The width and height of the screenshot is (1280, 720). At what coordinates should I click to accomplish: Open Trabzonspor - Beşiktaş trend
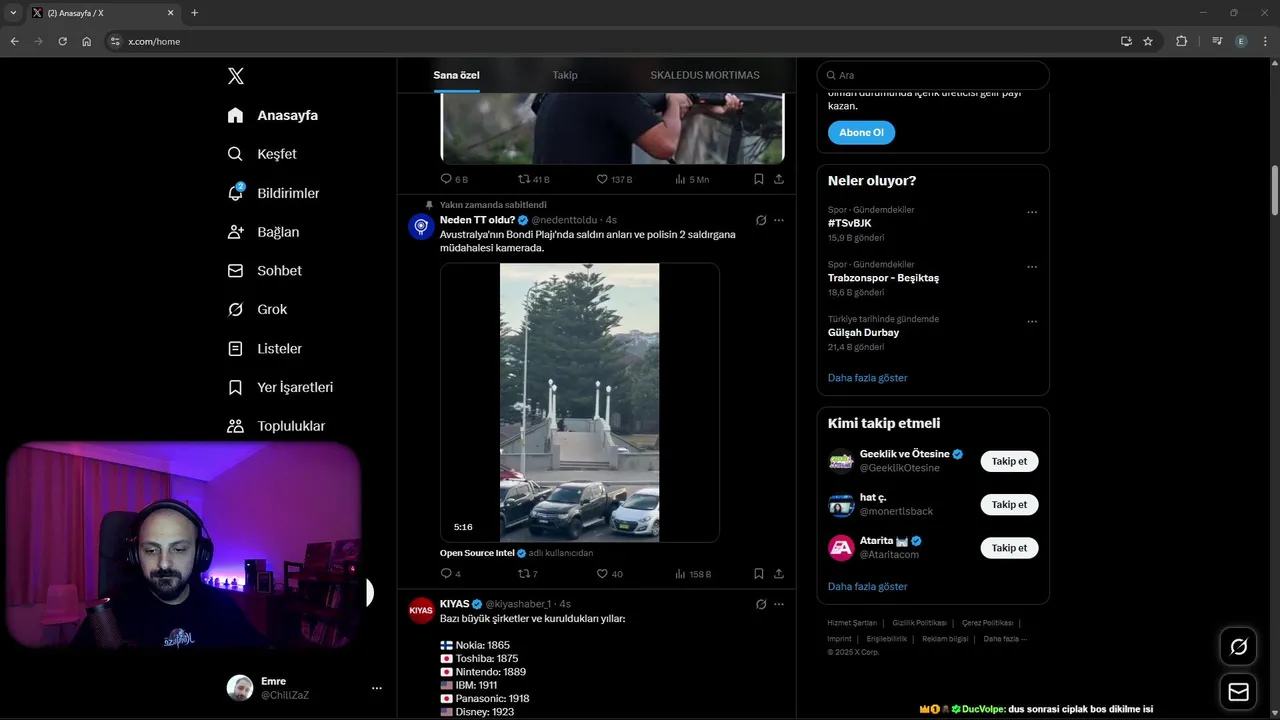coord(883,278)
